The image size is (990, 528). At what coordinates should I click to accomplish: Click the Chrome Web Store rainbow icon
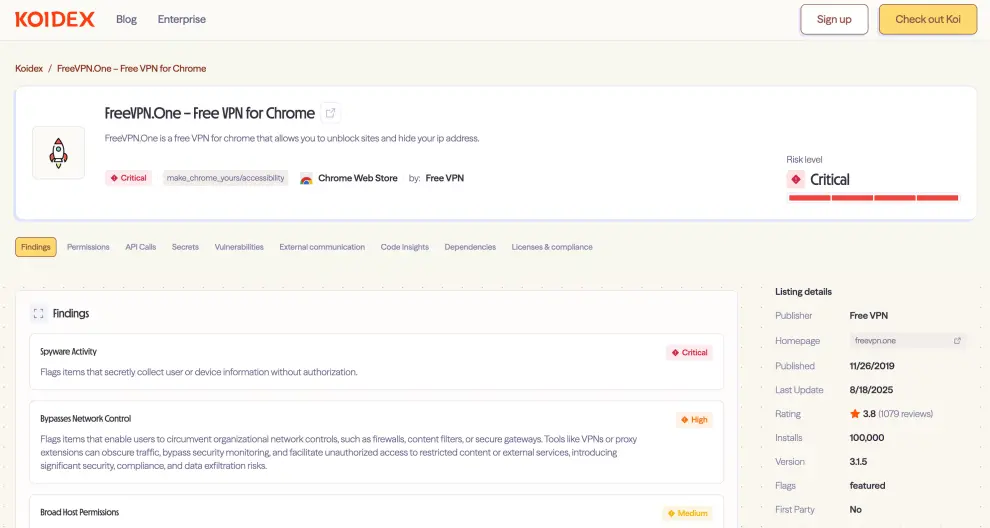307,179
